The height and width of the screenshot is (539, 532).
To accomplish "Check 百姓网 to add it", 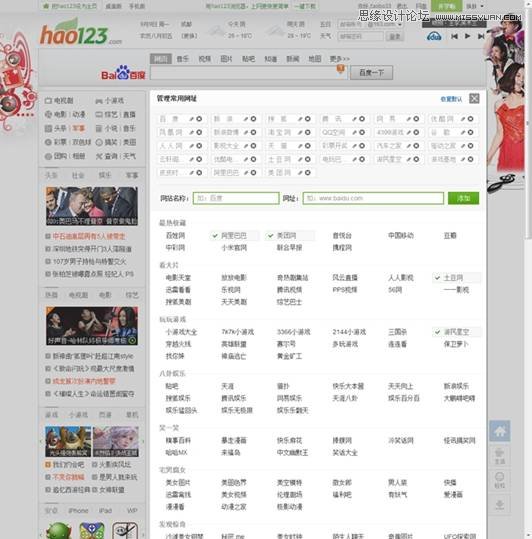I will click(x=175, y=236).
